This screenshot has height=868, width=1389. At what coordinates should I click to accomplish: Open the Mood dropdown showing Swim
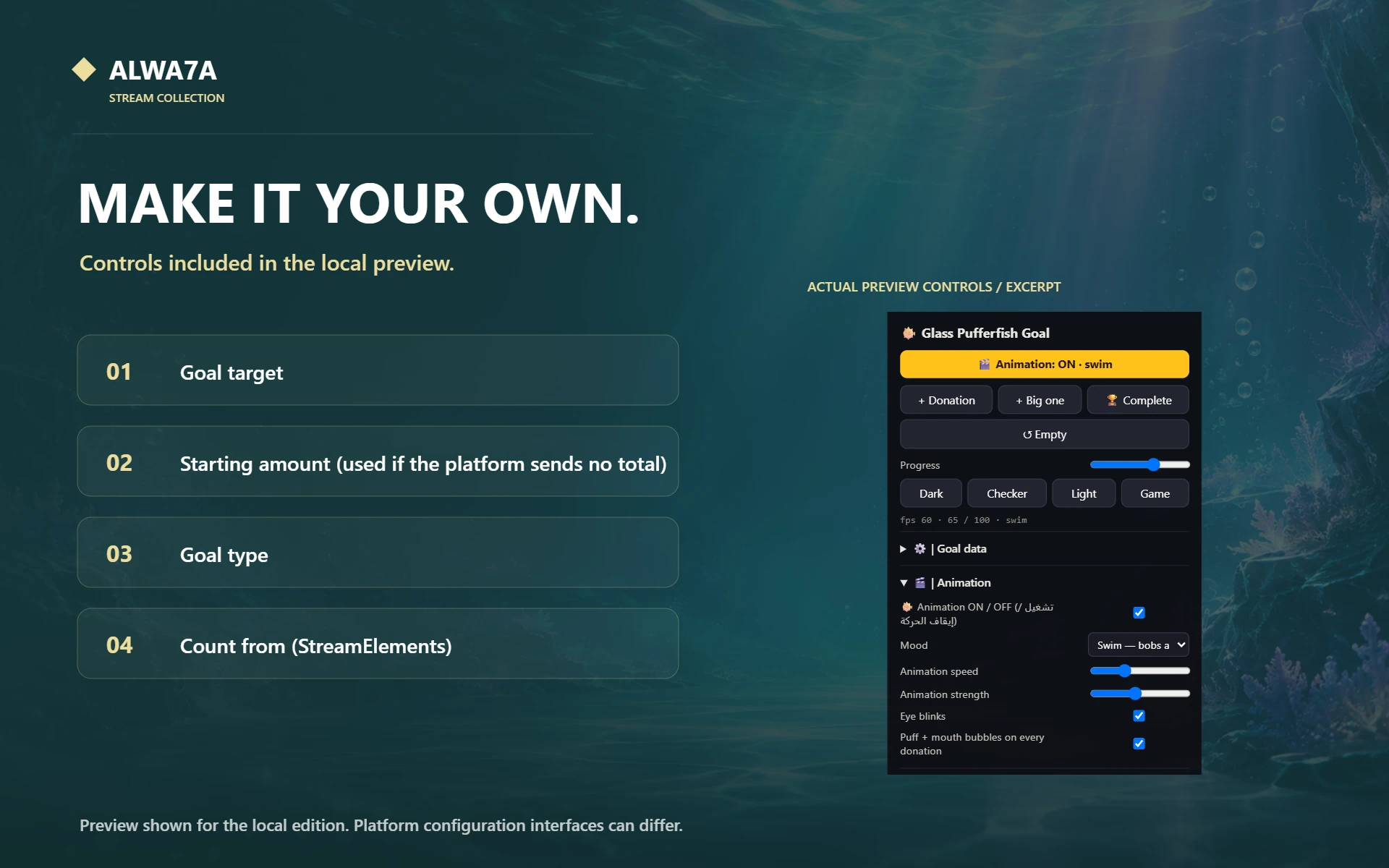tap(1138, 644)
